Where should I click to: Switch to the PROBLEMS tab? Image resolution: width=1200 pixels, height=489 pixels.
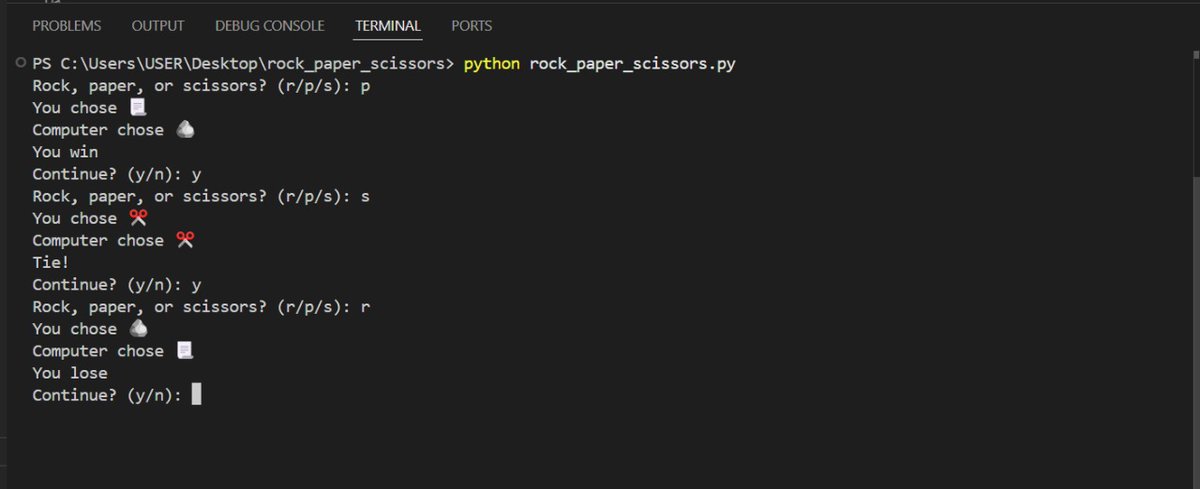[67, 26]
